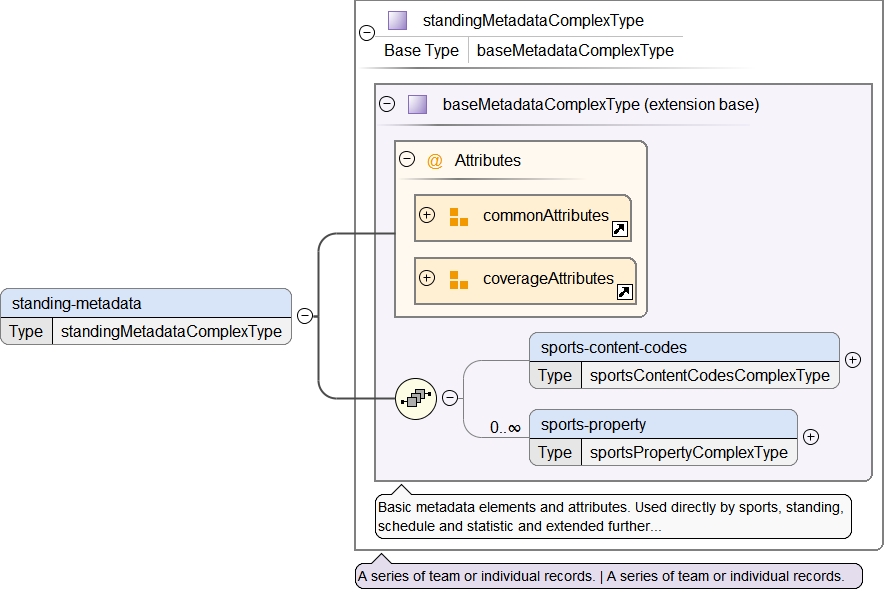The height and width of the screenshot is (592, 885).
Task: Click the purple standingMetadataComplexType type icon
Action: tap(398, 20)
